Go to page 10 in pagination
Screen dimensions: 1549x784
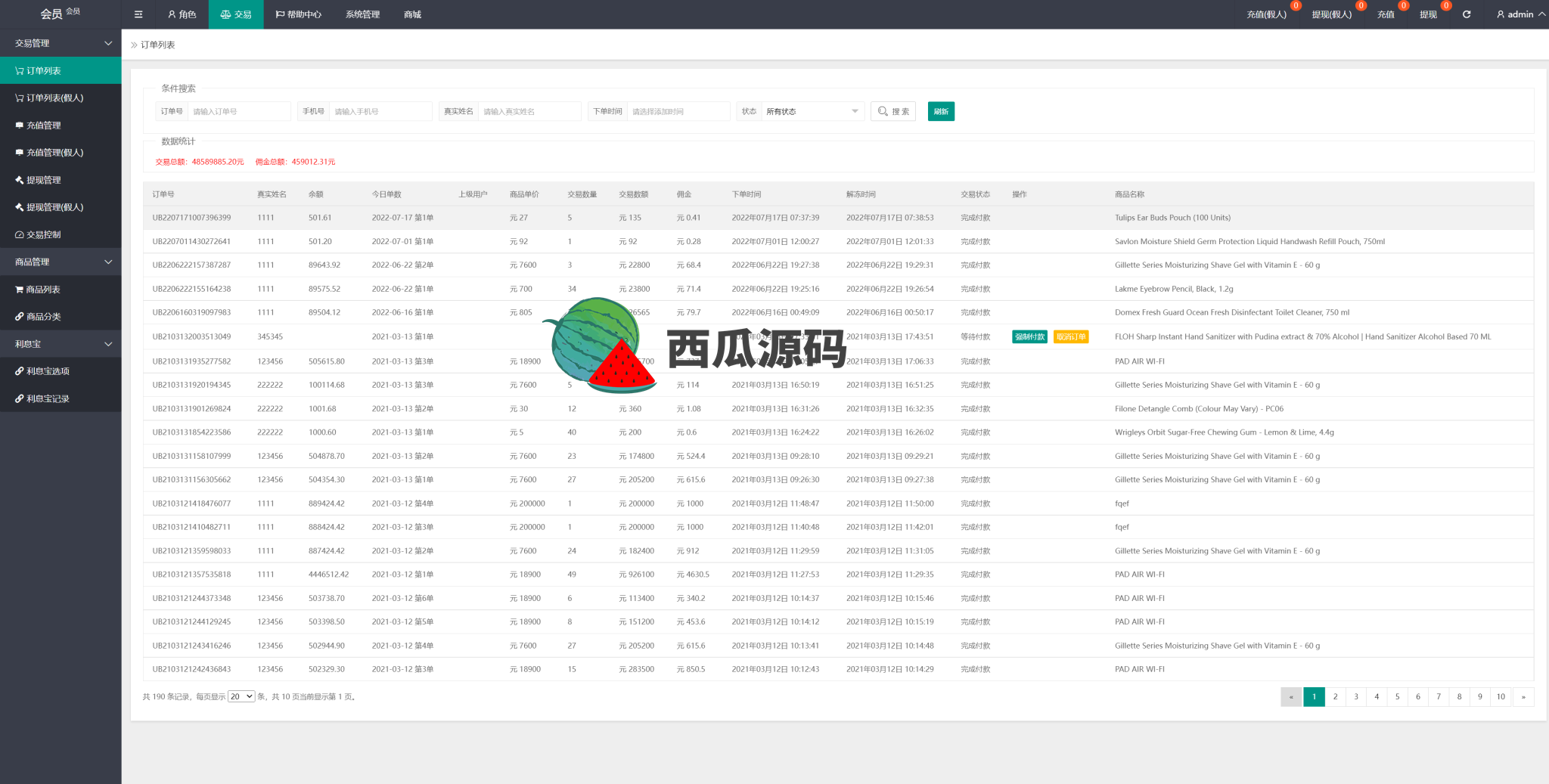tap(1501, 697)
